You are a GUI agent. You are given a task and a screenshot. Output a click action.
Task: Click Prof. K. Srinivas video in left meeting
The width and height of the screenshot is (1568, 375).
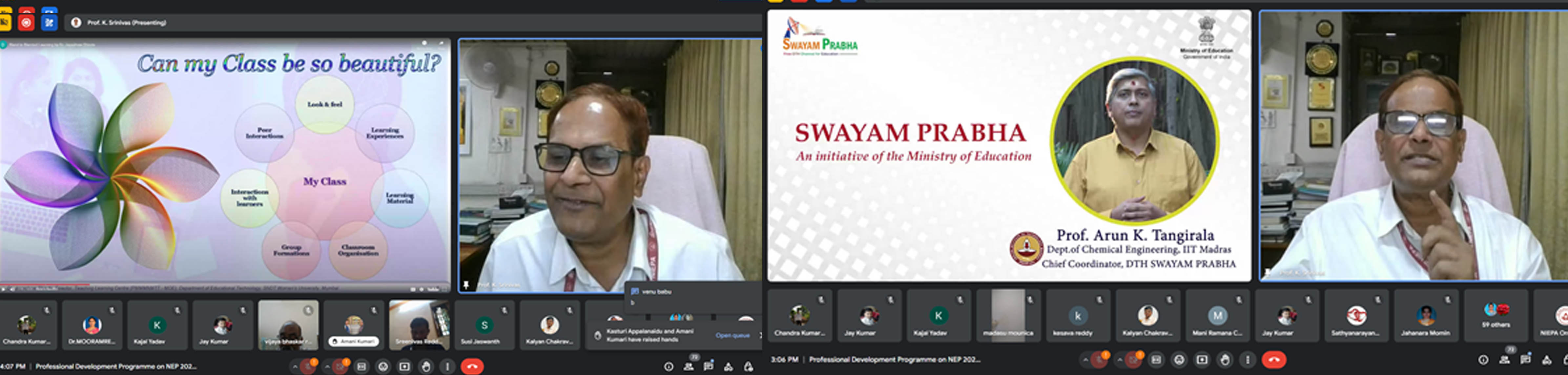pos(610,166)
